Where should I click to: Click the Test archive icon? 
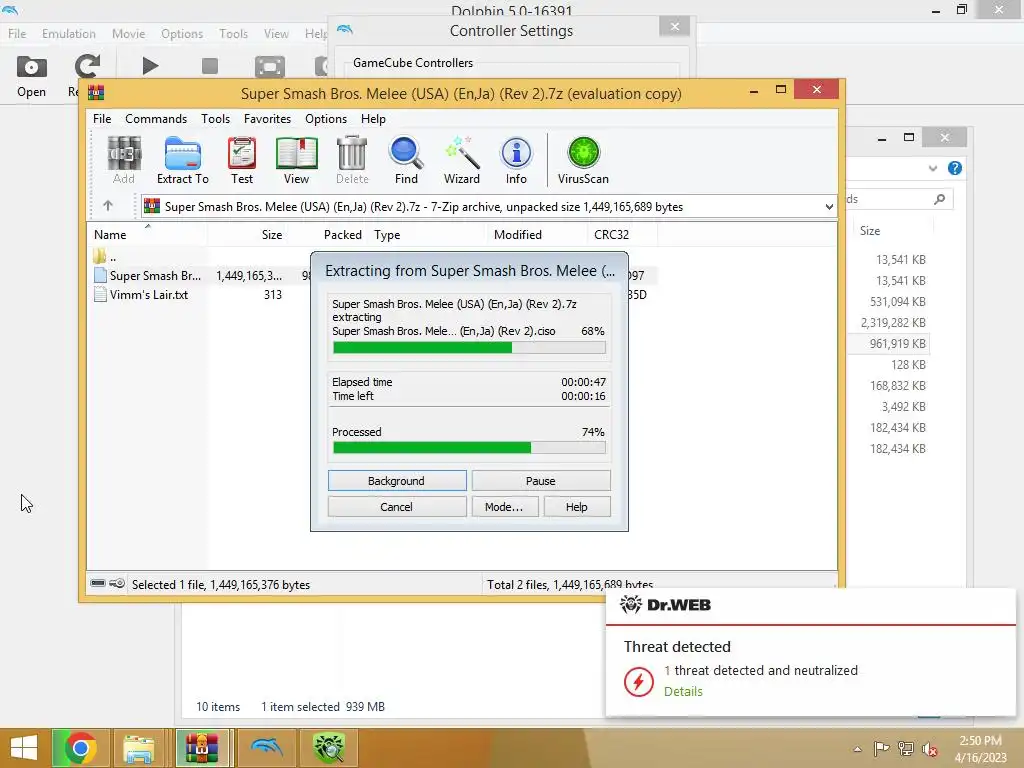(242, 160)
